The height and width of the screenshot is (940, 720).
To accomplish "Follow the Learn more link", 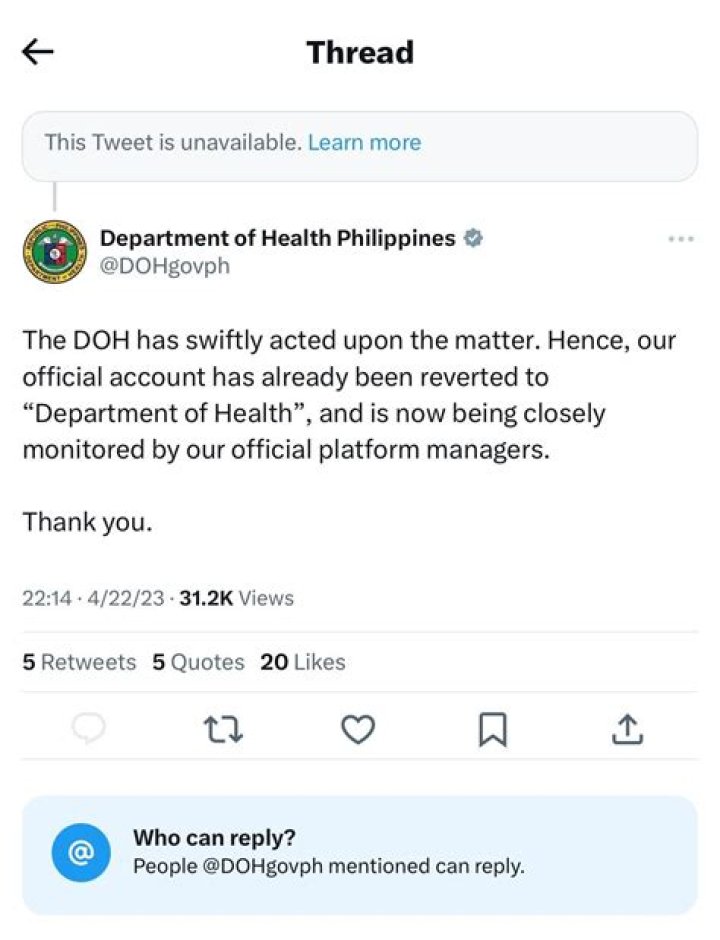I will click(x=364, y=143).
